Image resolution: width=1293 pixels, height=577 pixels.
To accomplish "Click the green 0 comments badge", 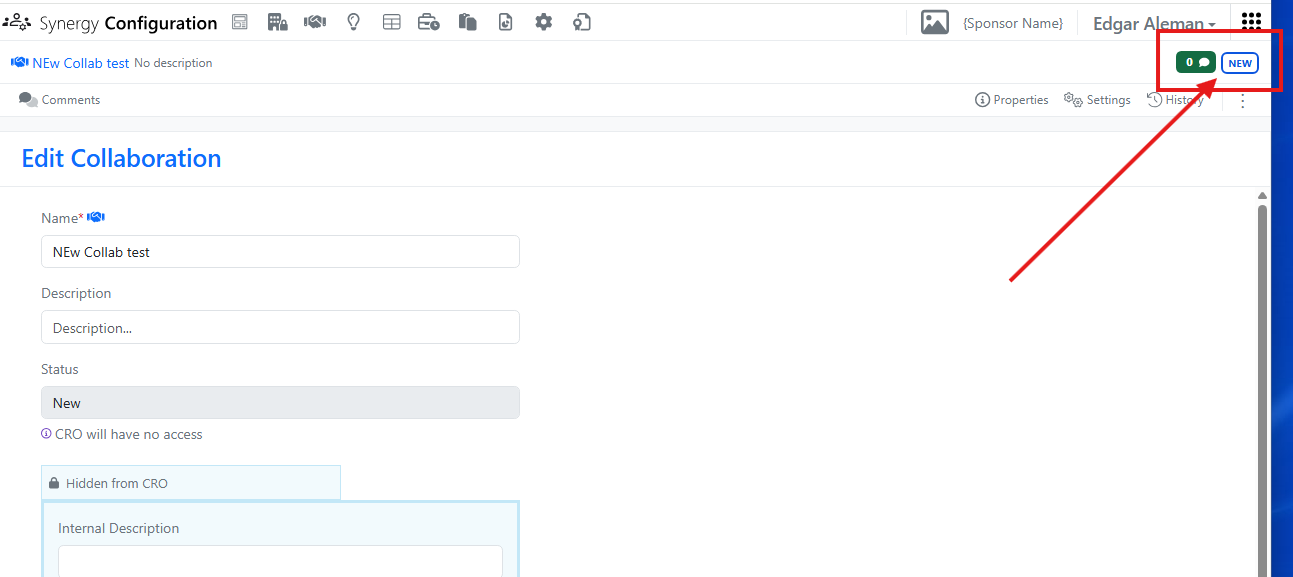I will [1195, 62].
